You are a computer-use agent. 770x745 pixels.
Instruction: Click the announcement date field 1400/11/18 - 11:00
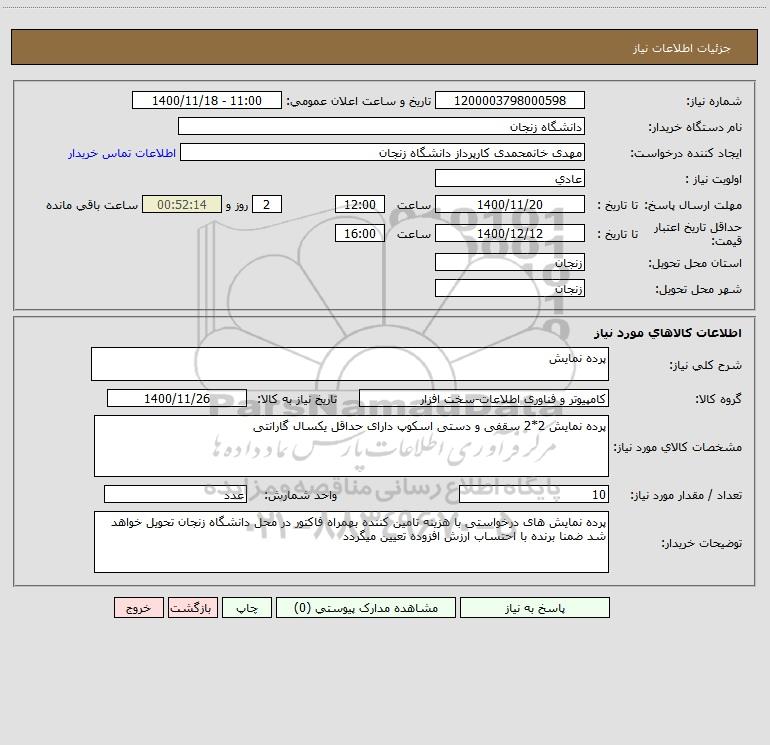click(207, 100)
